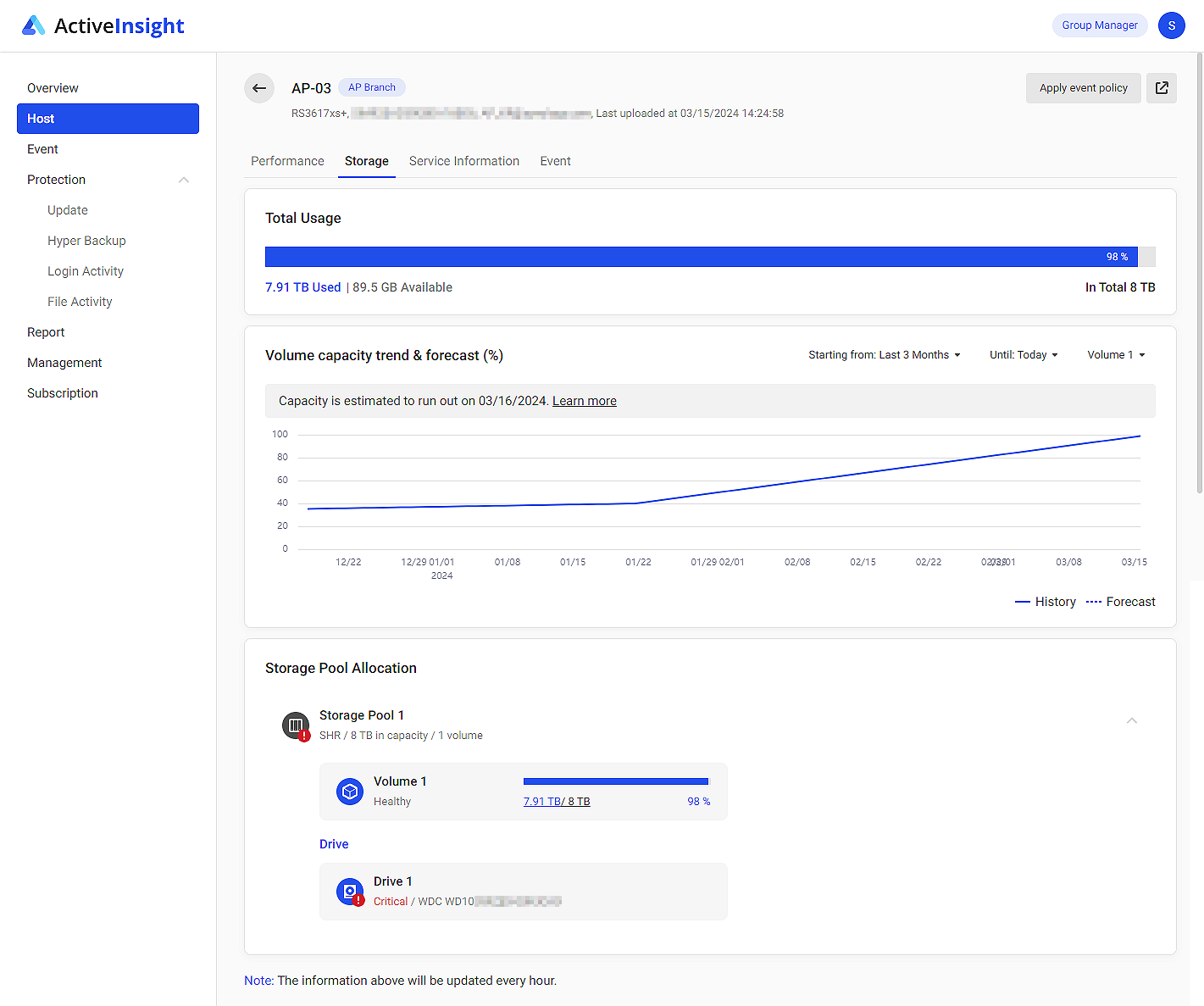The image size is (1204, 1006).
Task: Open Hyper Backup in the sidebar
Action: tap(86, 241)
